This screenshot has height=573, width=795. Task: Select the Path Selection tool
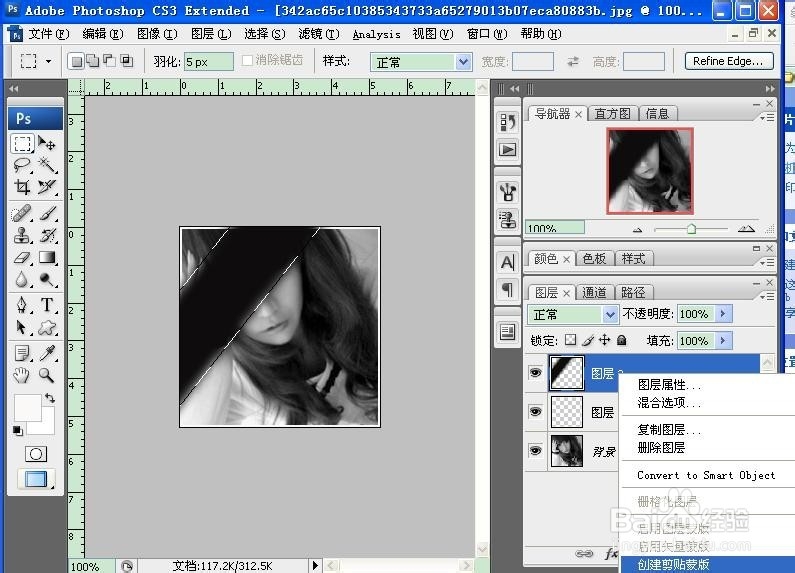pyautogui.click(x=22, y=327)
